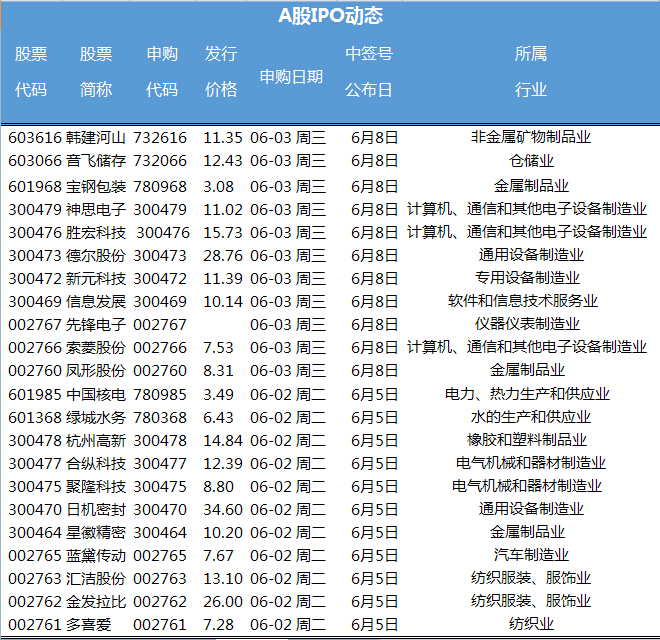The height and width of the screenshot is (640, 660).
Task: Click stock name 蓝黛传动
Action: pos(96,556)
